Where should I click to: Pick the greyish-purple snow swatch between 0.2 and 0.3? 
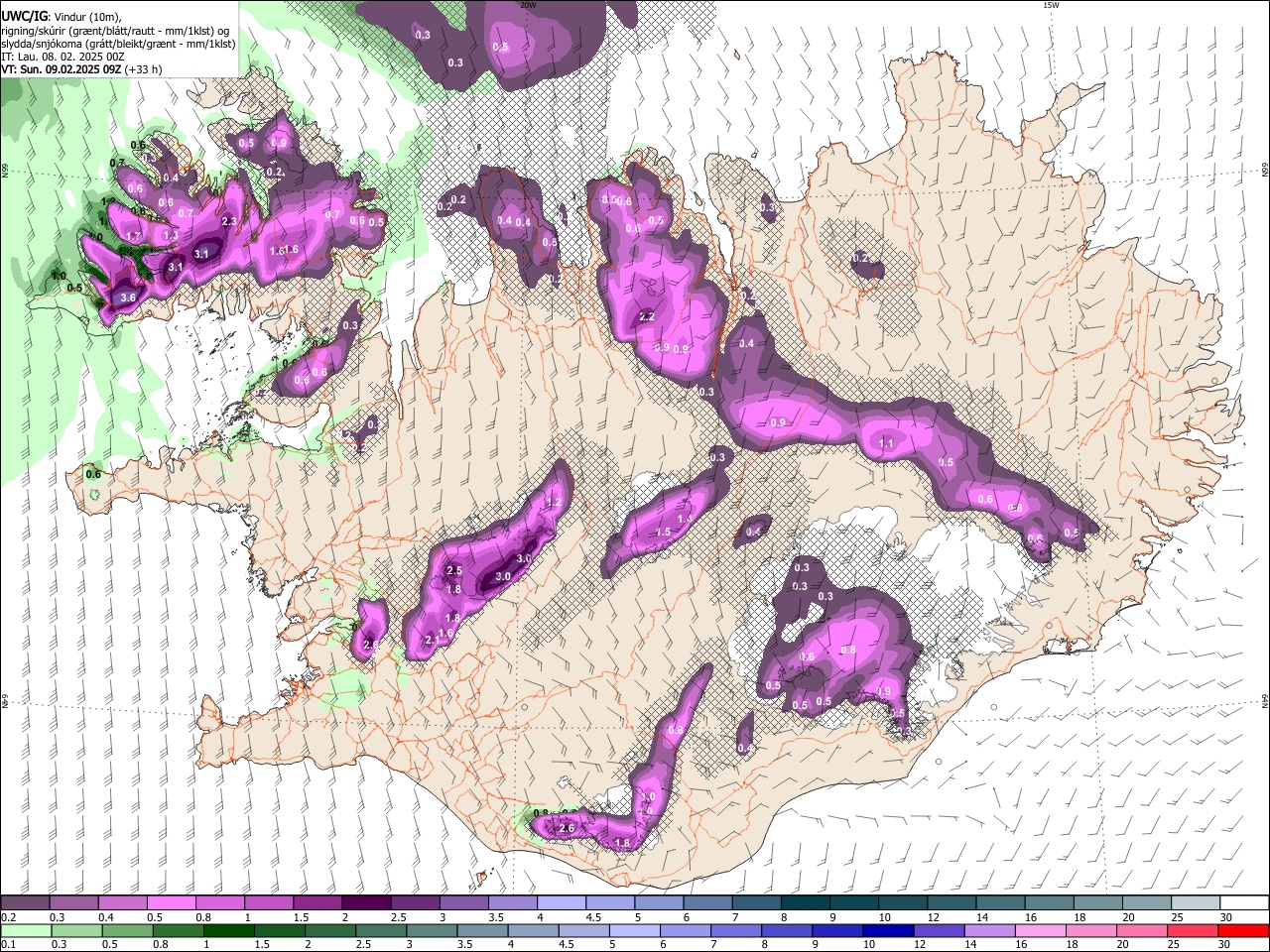[x=25, y=903]
